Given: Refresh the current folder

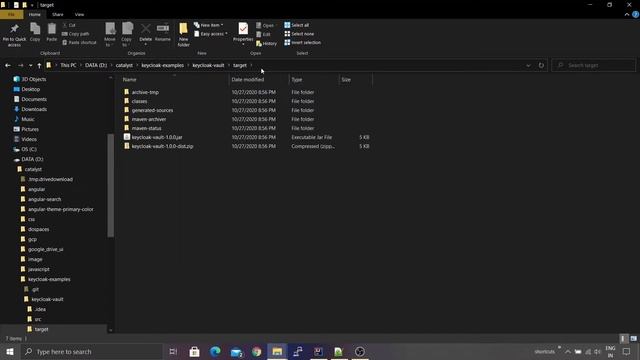Looking at the screenshot, I should pyautogui.click(x=541, y=65).
